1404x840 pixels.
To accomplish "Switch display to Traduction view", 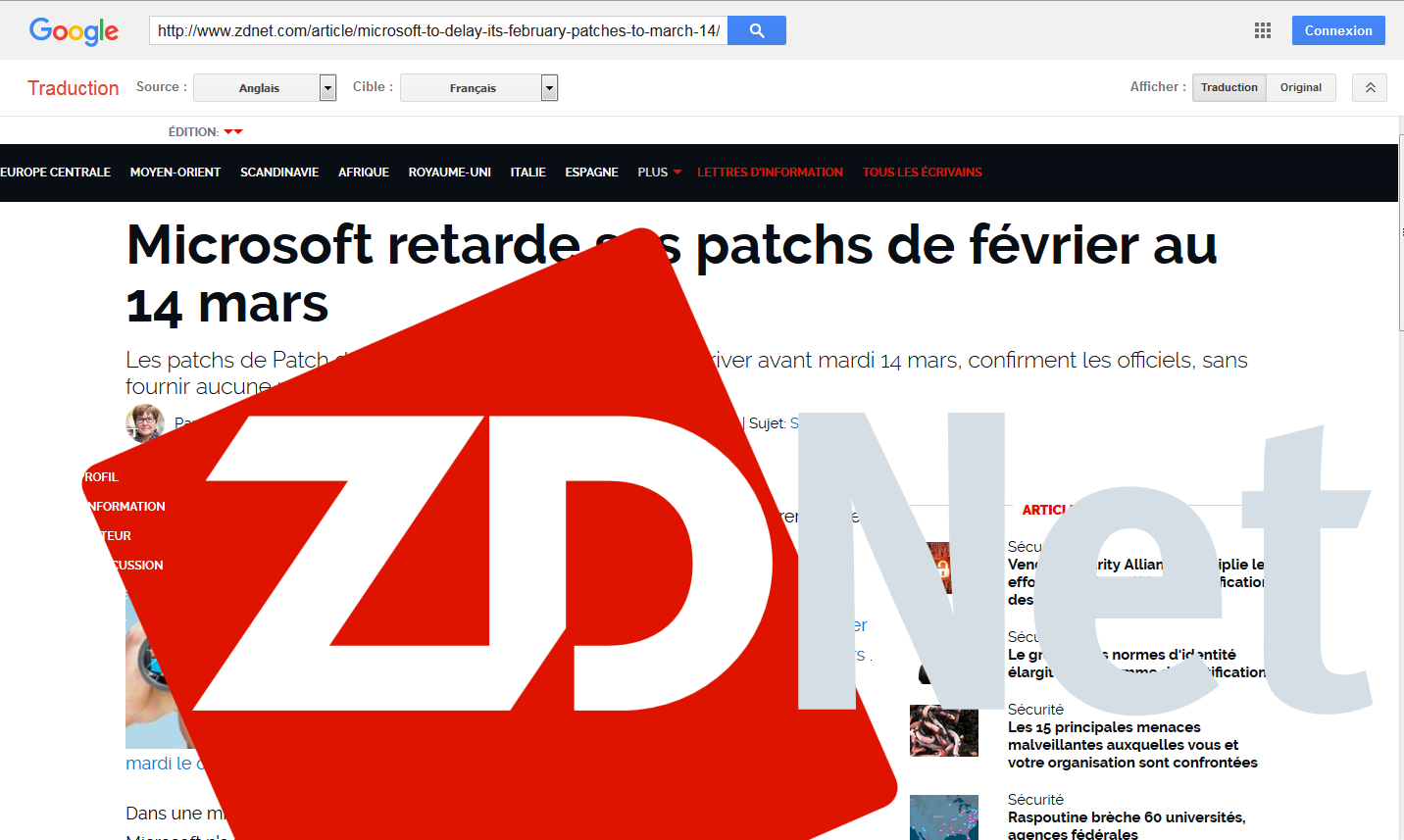I will [1229, 87].
